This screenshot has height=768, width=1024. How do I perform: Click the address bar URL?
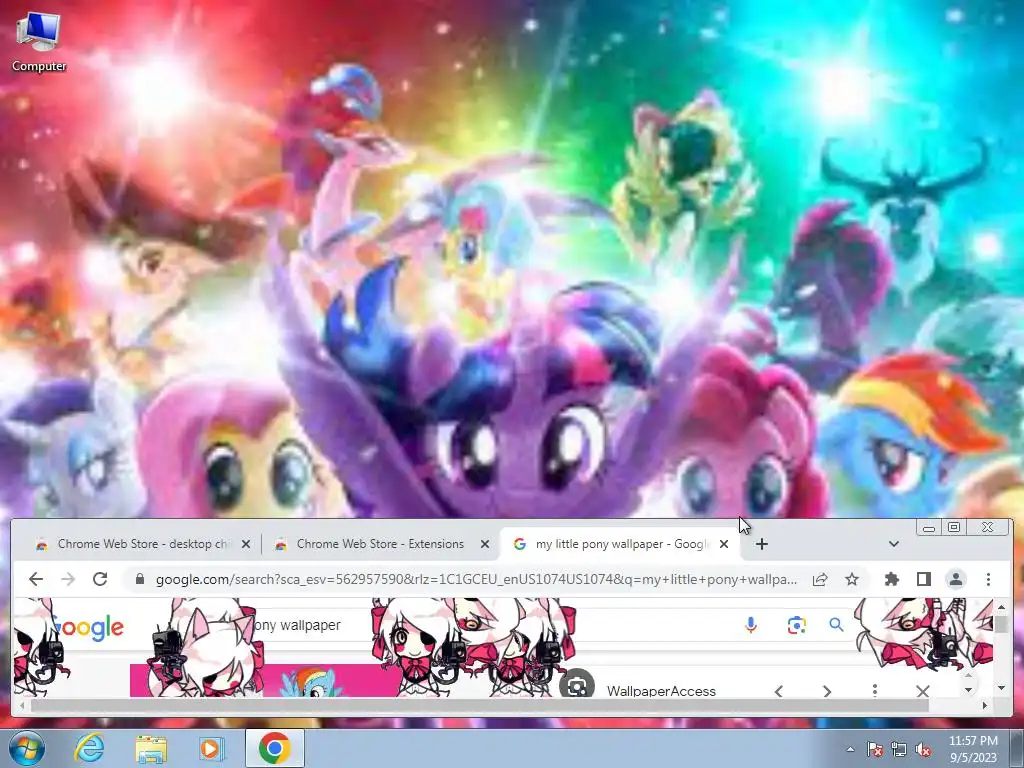476,579
